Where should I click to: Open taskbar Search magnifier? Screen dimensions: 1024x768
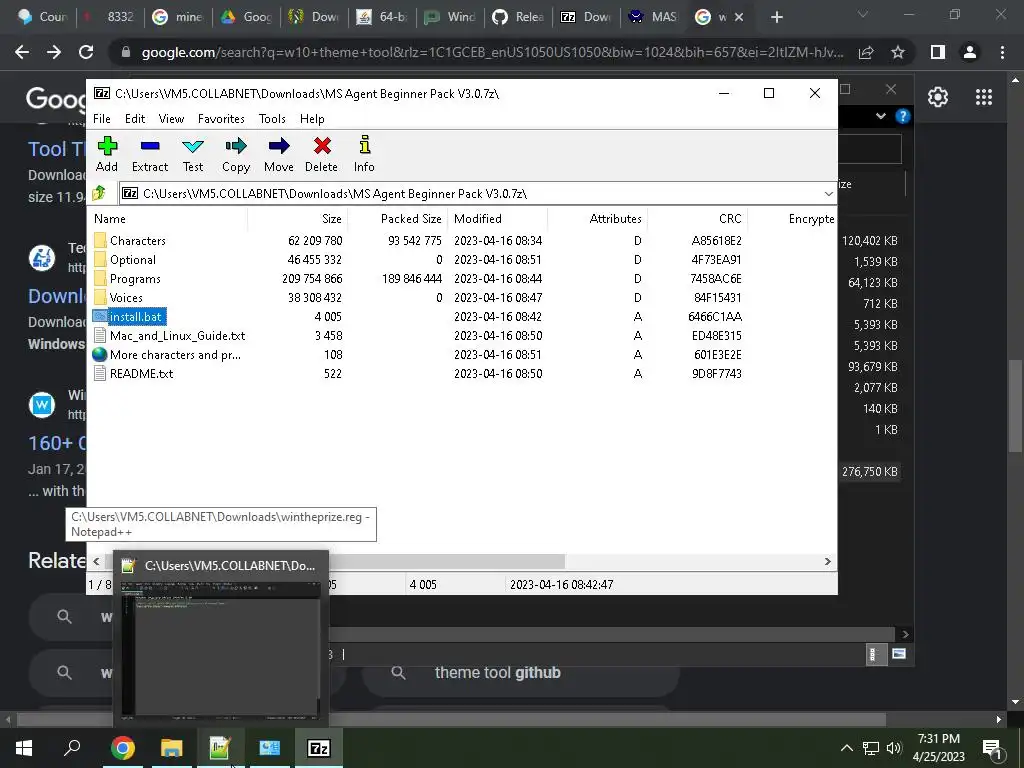click(72, 748)
